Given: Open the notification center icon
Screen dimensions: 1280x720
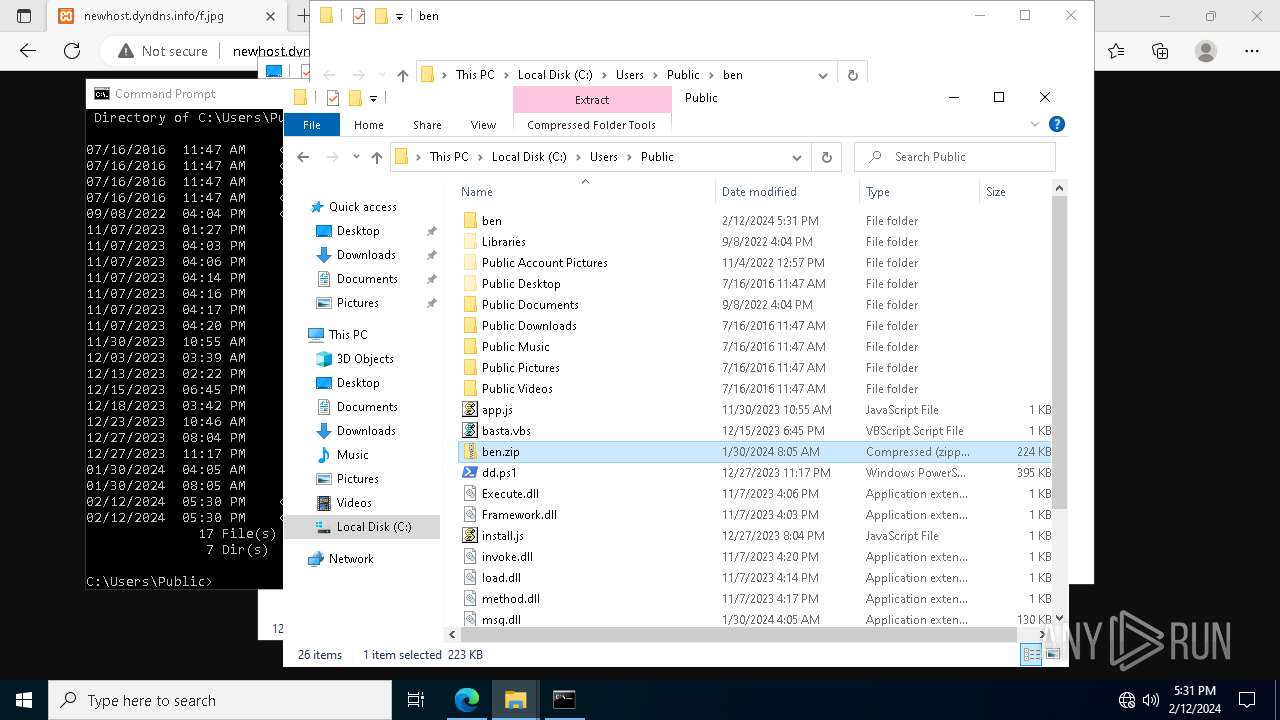Looking at the screenshot, I should click(1247, 700).
